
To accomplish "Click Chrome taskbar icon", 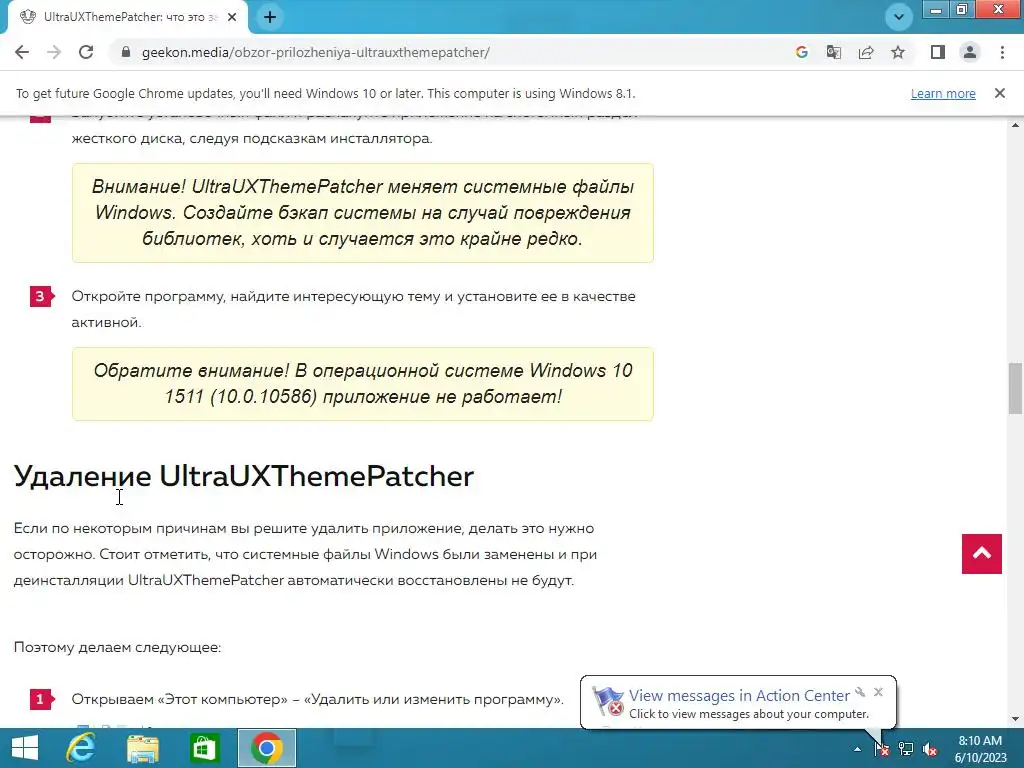I will pos(266,748).
